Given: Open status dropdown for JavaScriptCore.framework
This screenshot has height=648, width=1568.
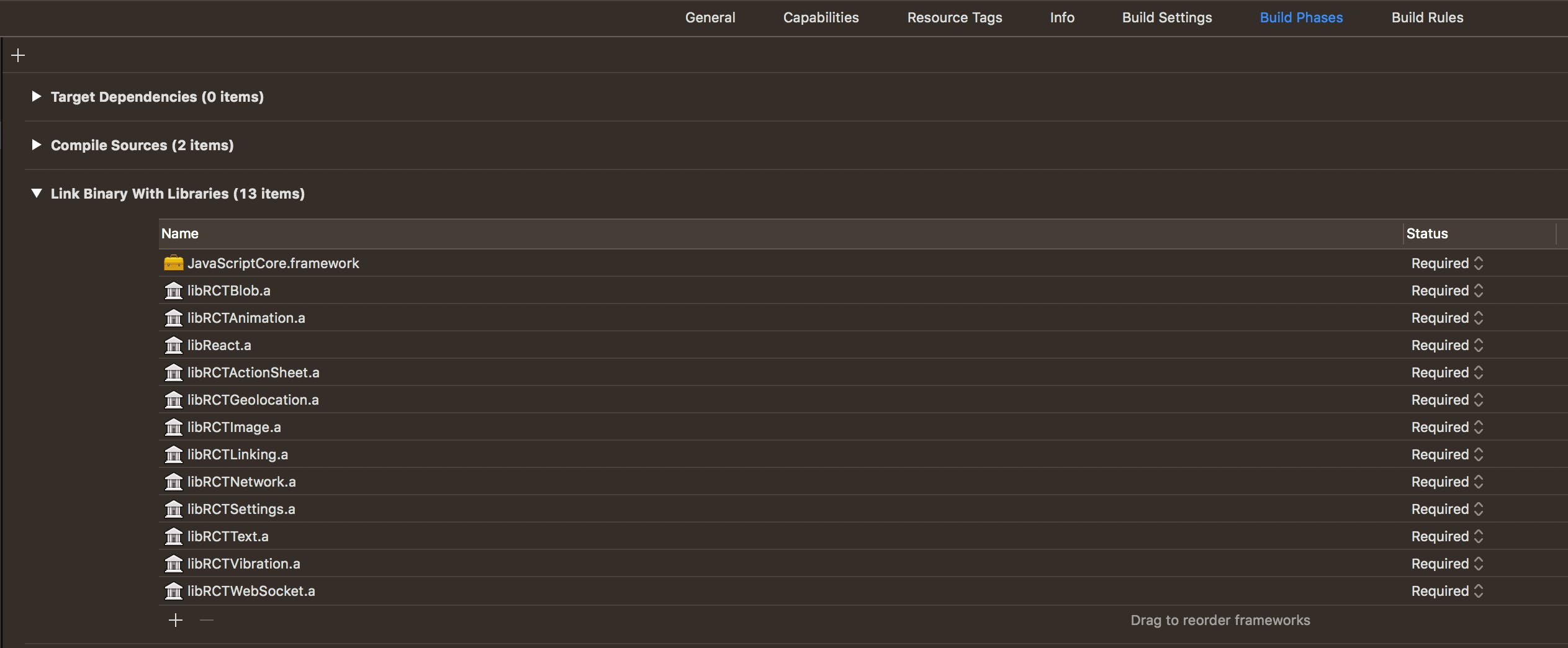Looking at the screenshot, I should click(x=1448, y=263).
